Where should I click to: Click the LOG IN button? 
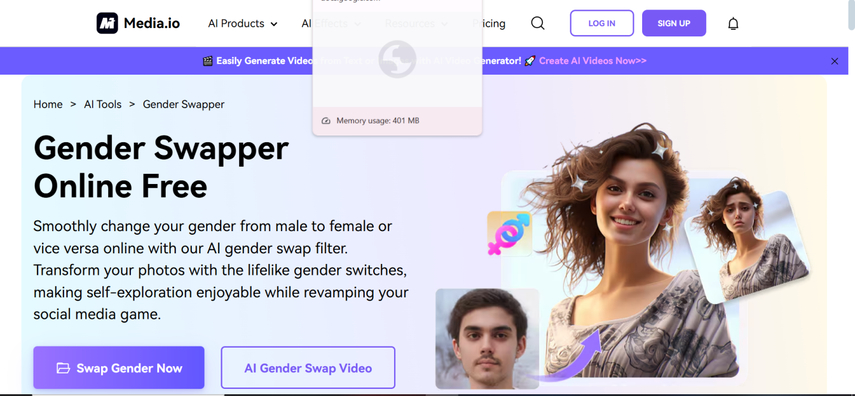click(x=602, y=23)
